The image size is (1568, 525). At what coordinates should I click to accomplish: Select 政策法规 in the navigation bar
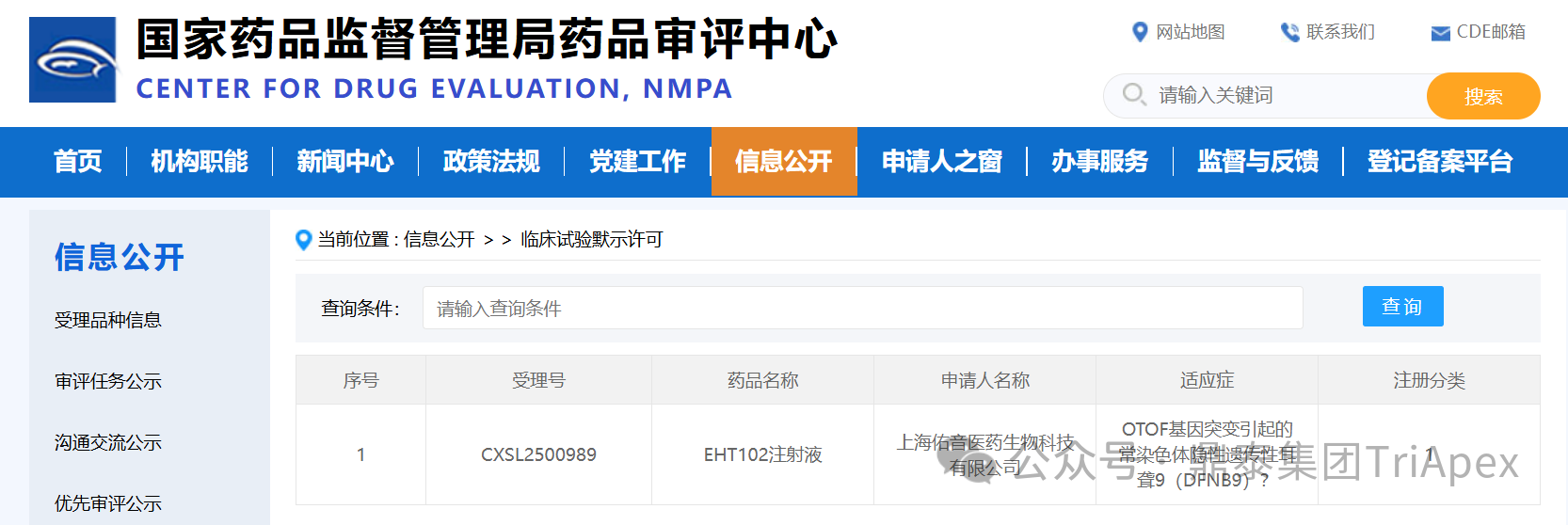coord(491,162)
